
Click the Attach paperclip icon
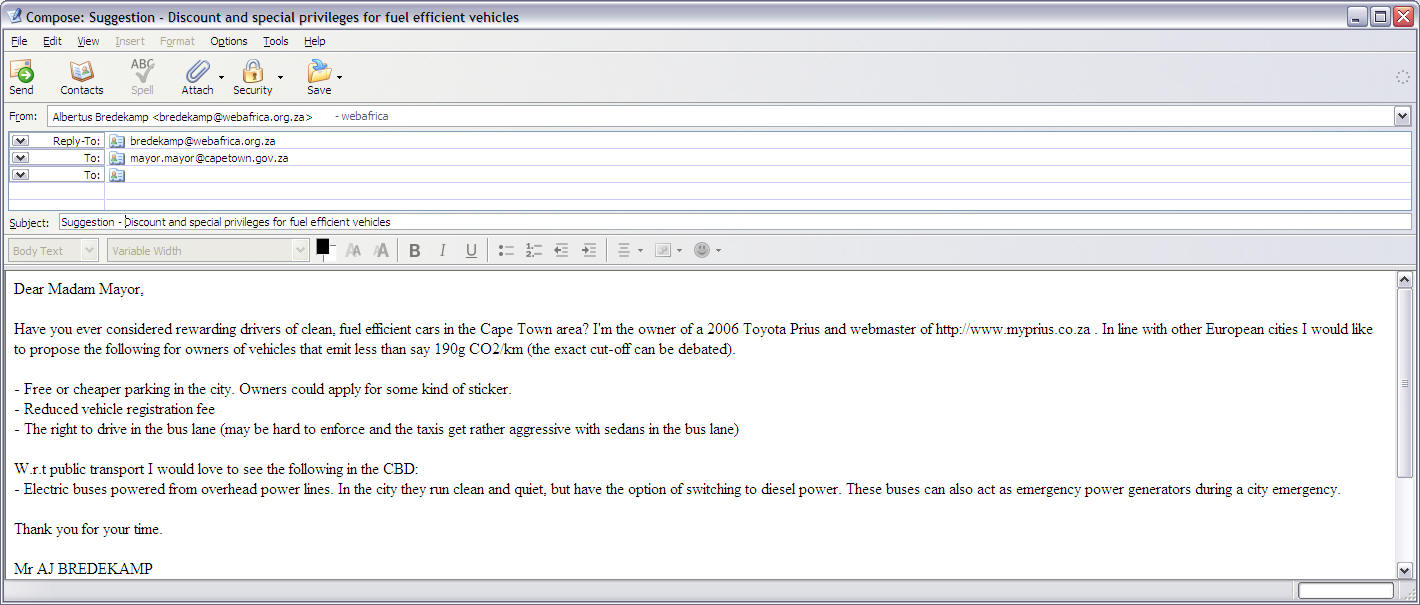coord(197,71)
